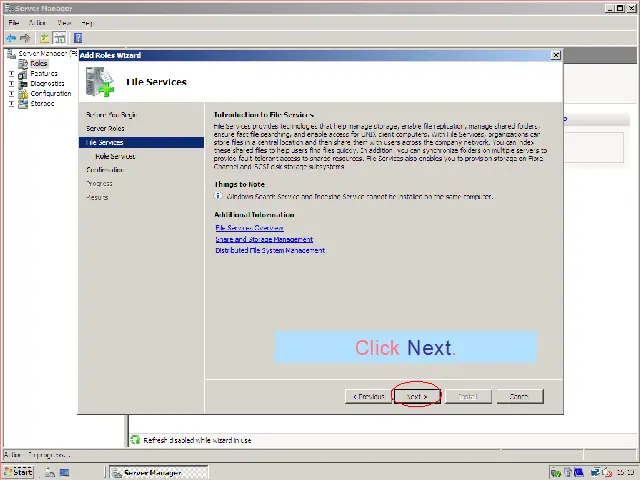The width and height of the screenshot is (640, 480).
Task: Expand the Configuration tree node
Action: (x=11, y=93)
